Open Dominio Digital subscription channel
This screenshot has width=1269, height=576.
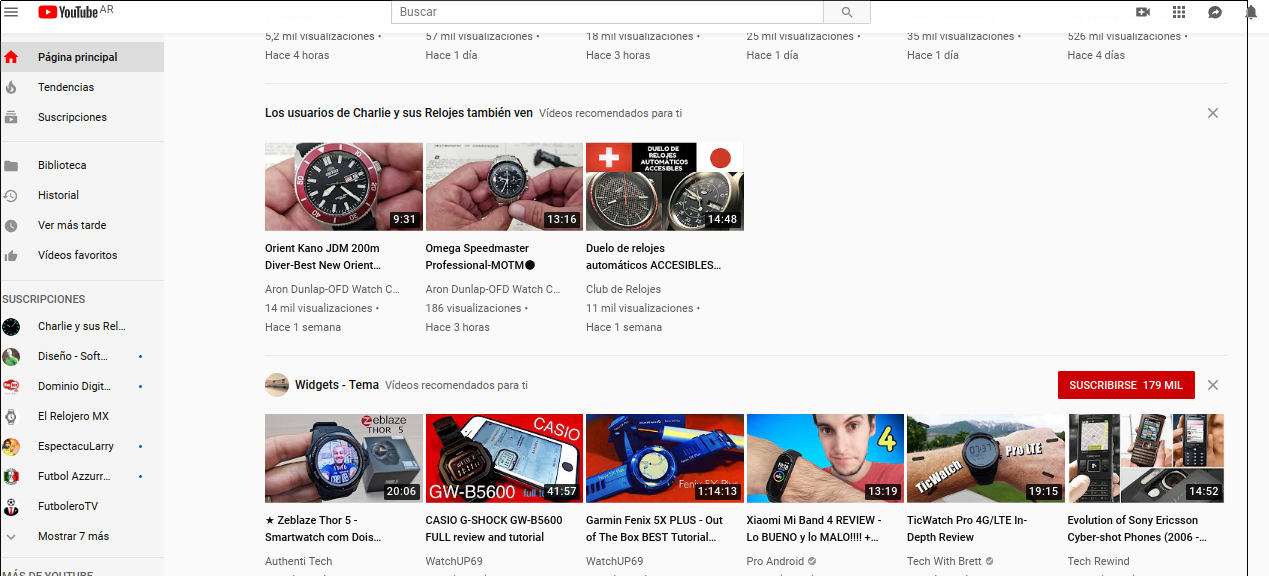tap(82, 386)
